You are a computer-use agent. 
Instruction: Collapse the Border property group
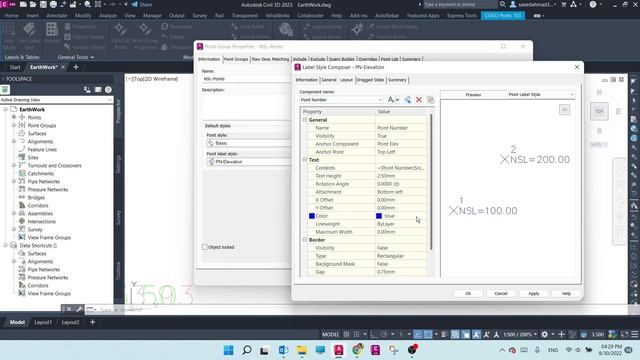click(305, 240)
